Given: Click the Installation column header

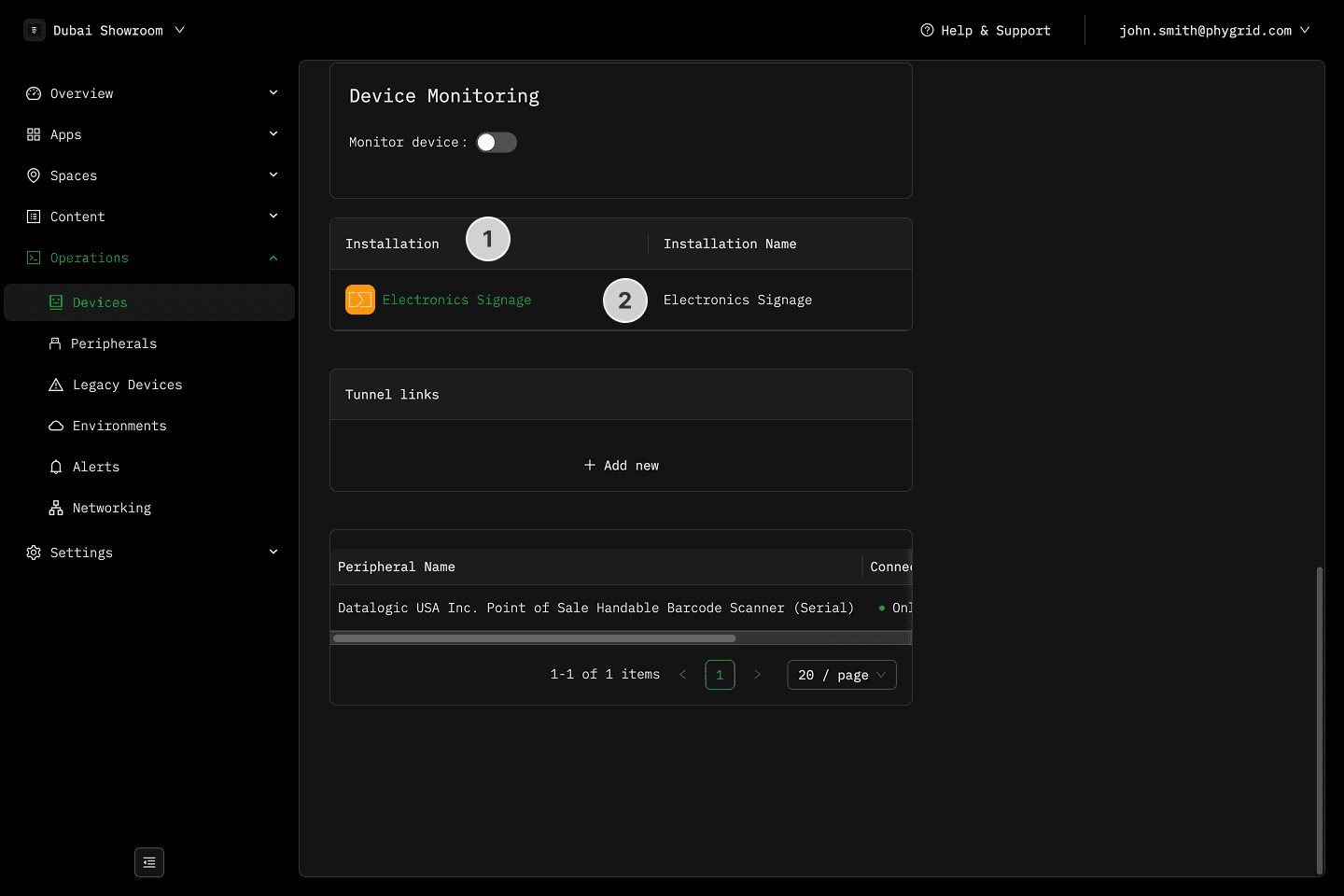Looking at the screenshot, I should [489, 244].
